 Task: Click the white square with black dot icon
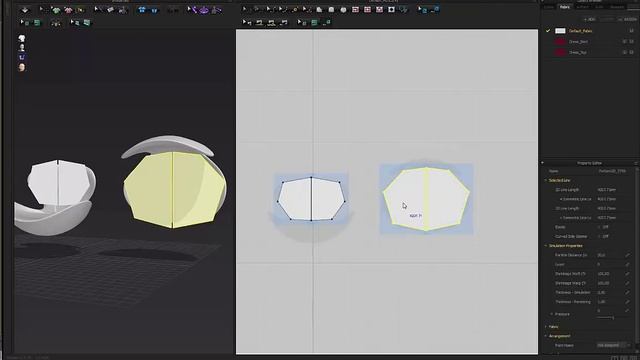click(x=391, y=10)
